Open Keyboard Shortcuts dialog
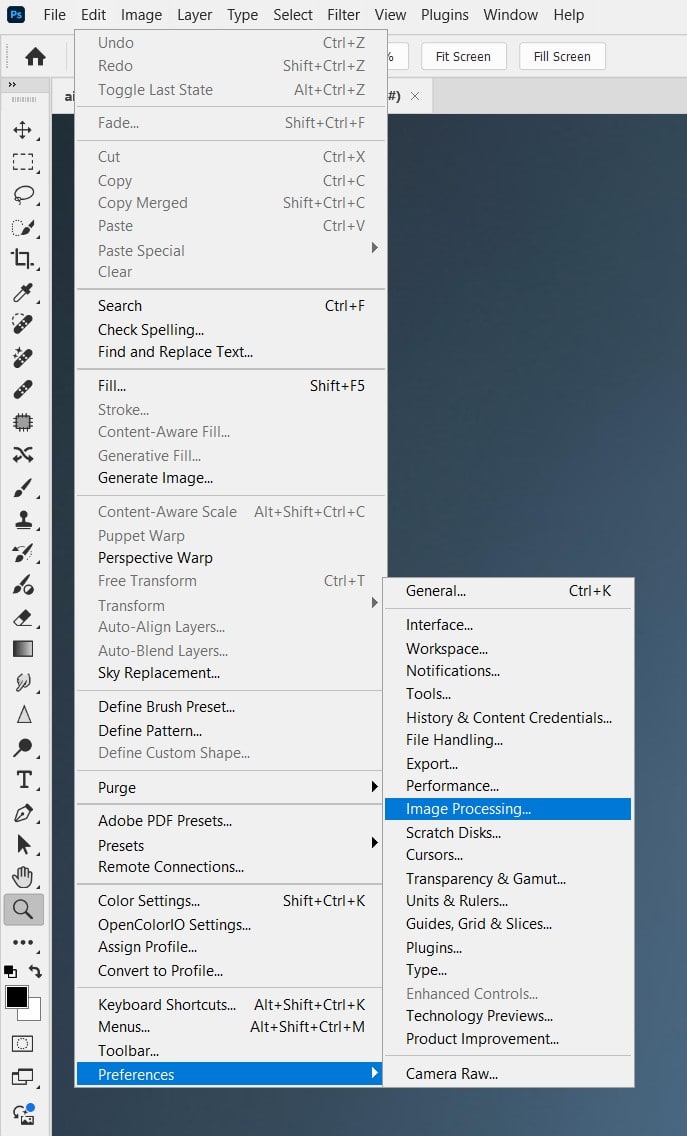Viewport: 687px width, 1136px height. 230,1005
